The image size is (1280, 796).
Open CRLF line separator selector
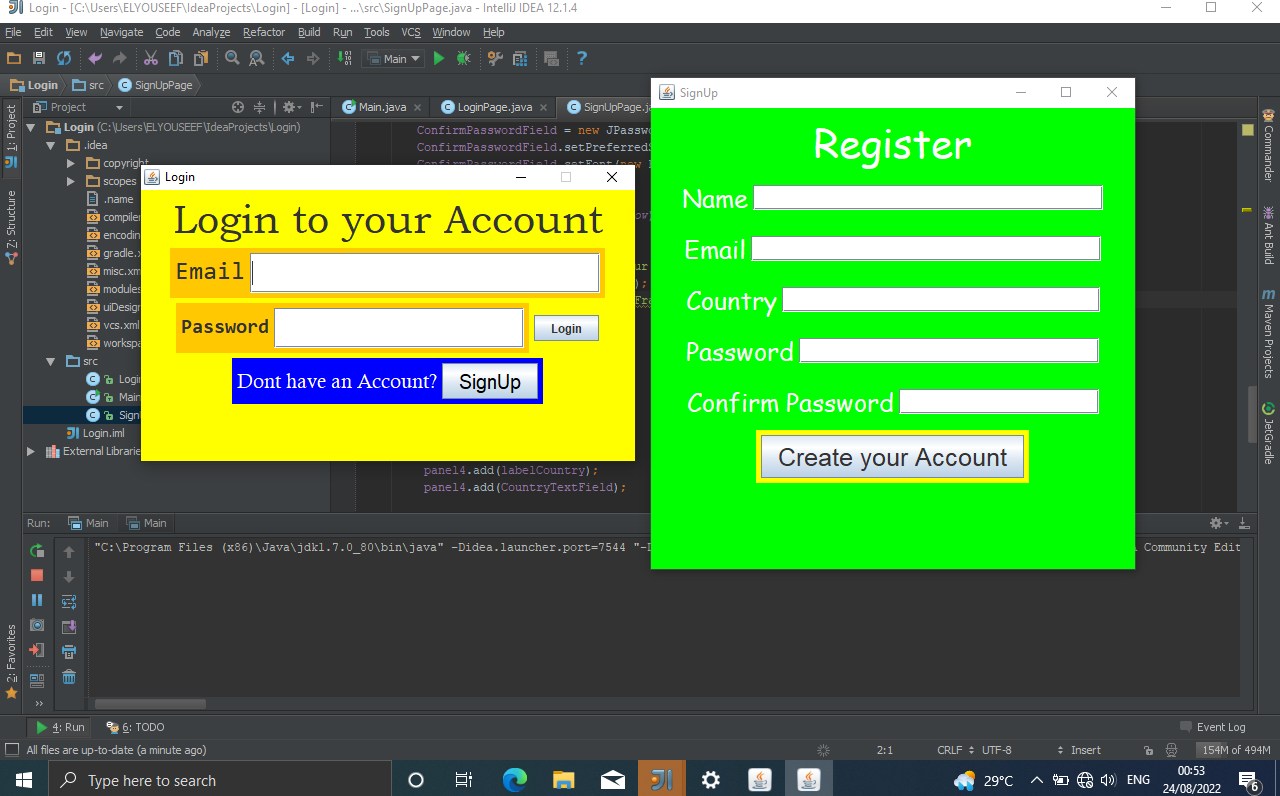[x=956, y=750]
